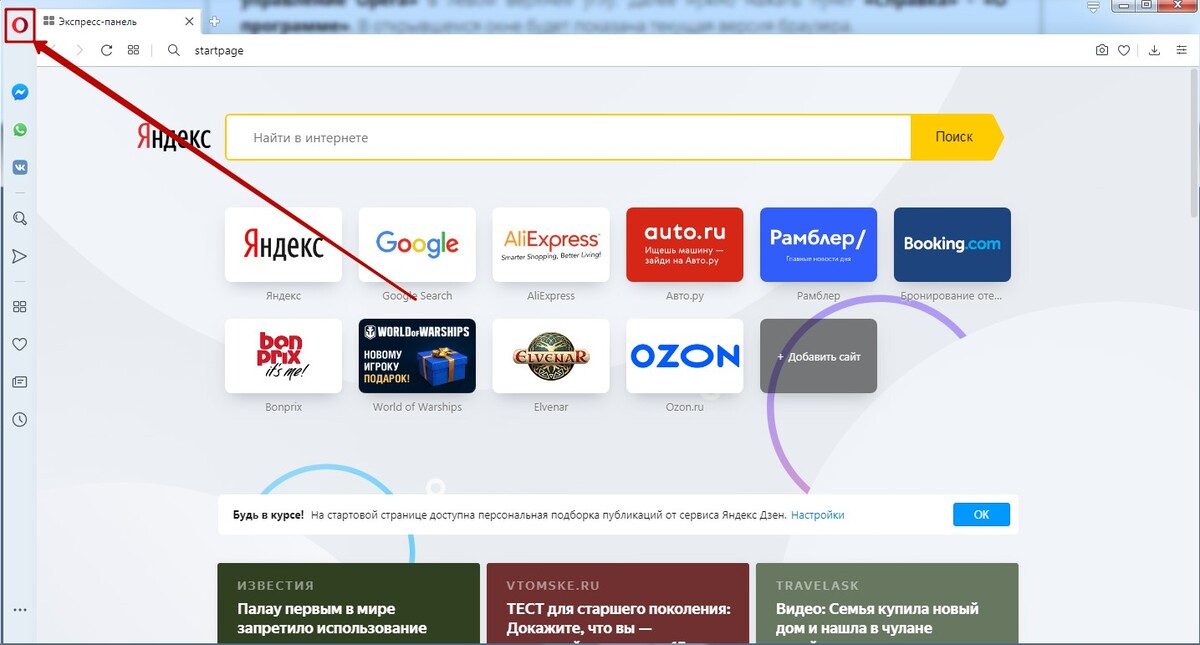The height and width of the screenshot is (645, 1200).
Task: Click the yellow Поиск button
Action: (x=955, y=137)
